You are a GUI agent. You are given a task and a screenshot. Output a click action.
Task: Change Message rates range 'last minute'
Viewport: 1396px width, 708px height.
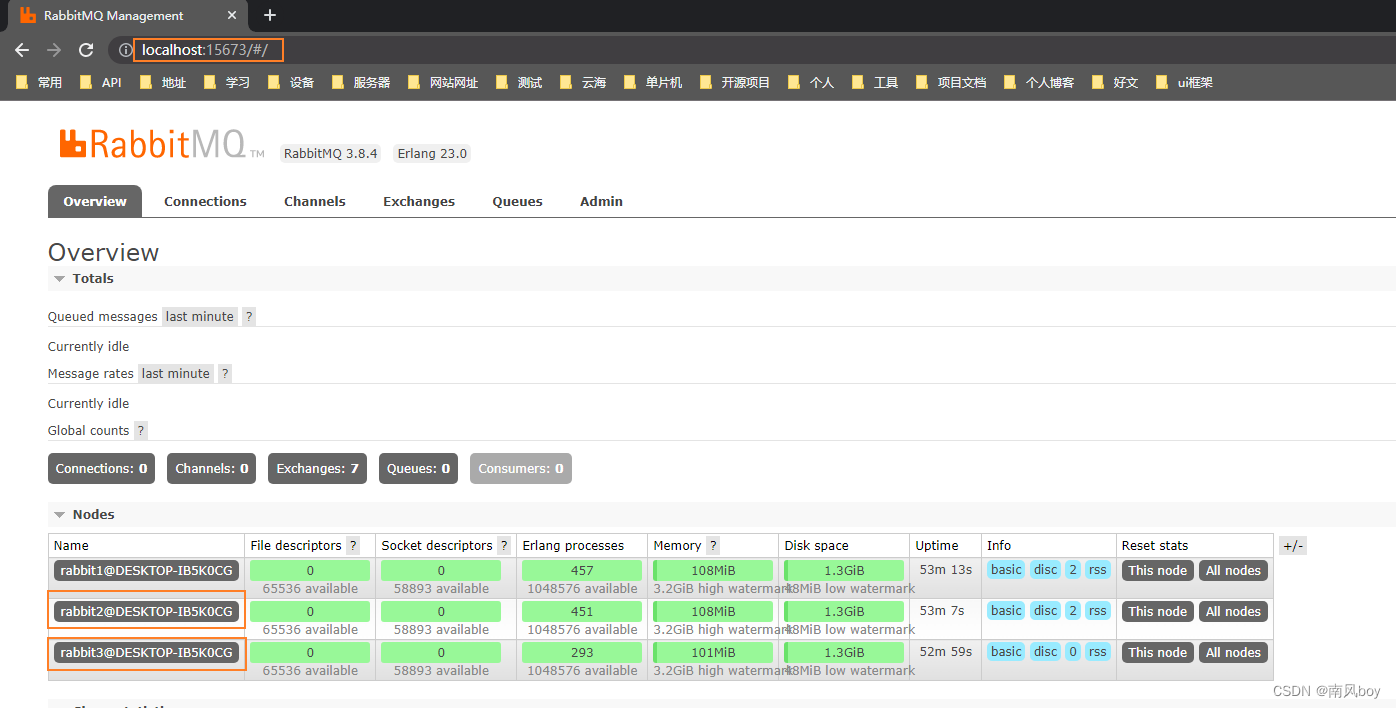tap(176, 373)
